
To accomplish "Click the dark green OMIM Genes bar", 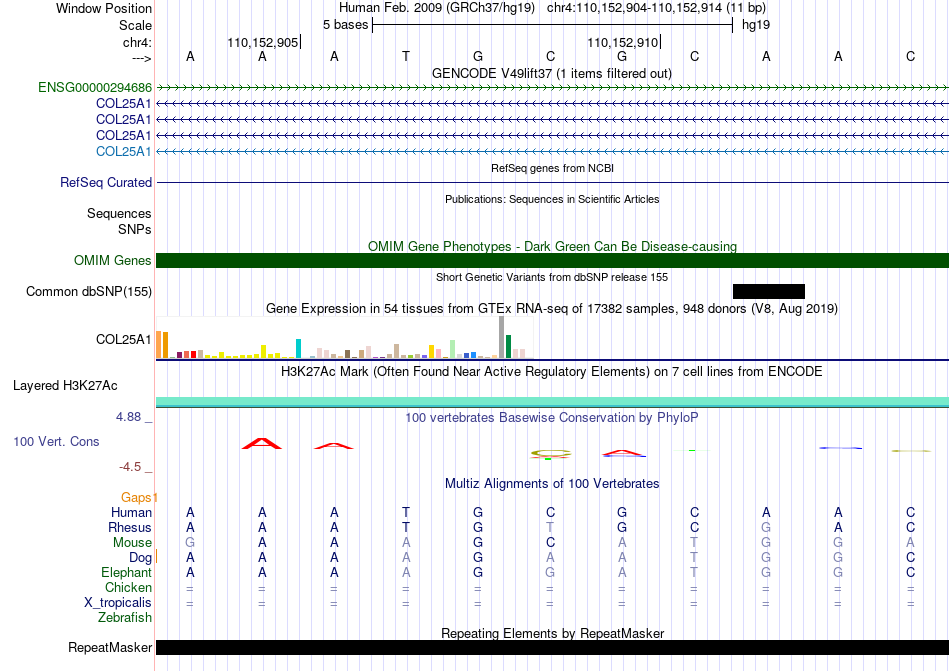I will coord(553,260).
